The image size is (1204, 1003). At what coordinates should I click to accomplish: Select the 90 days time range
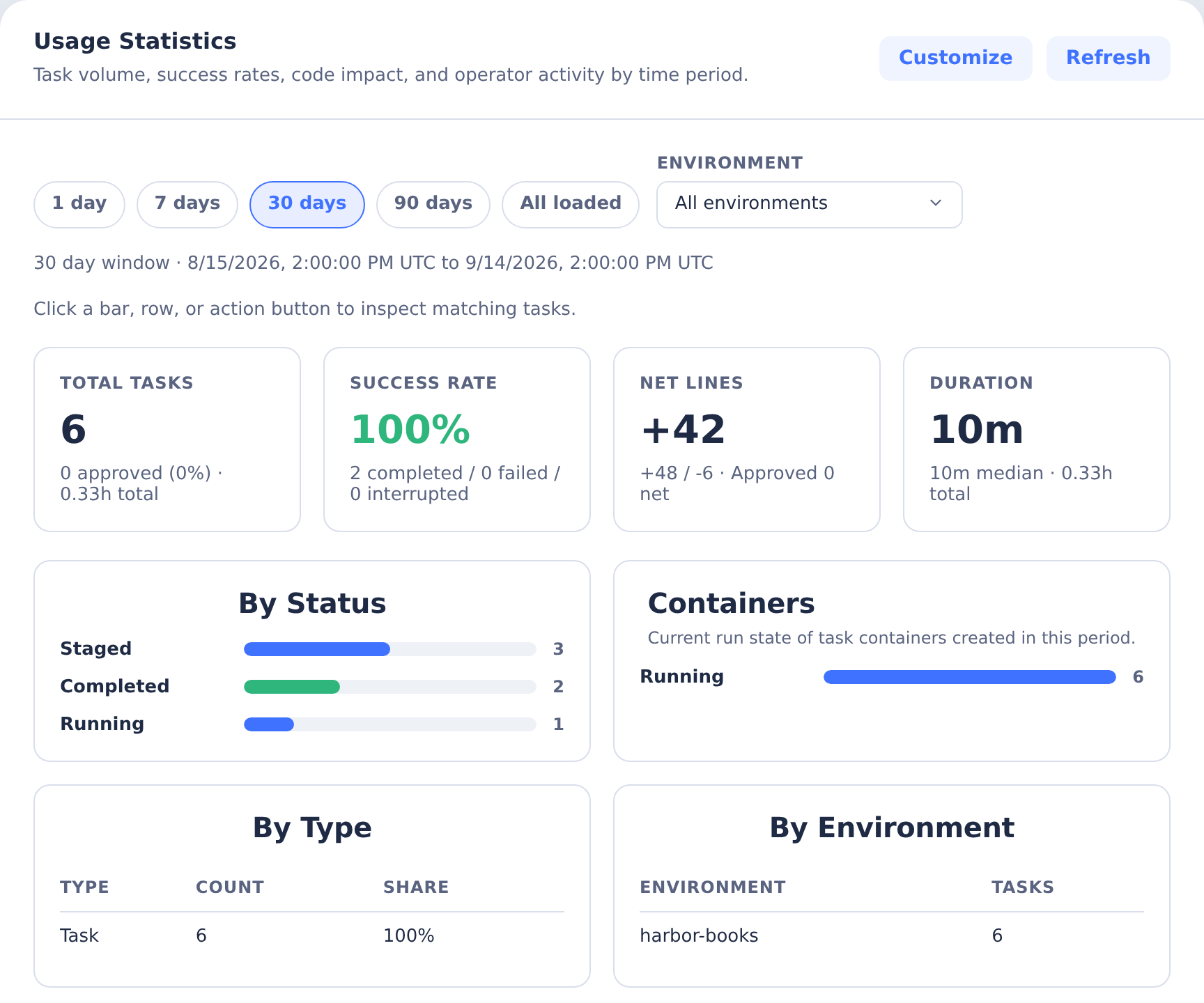tap(433, 204)
